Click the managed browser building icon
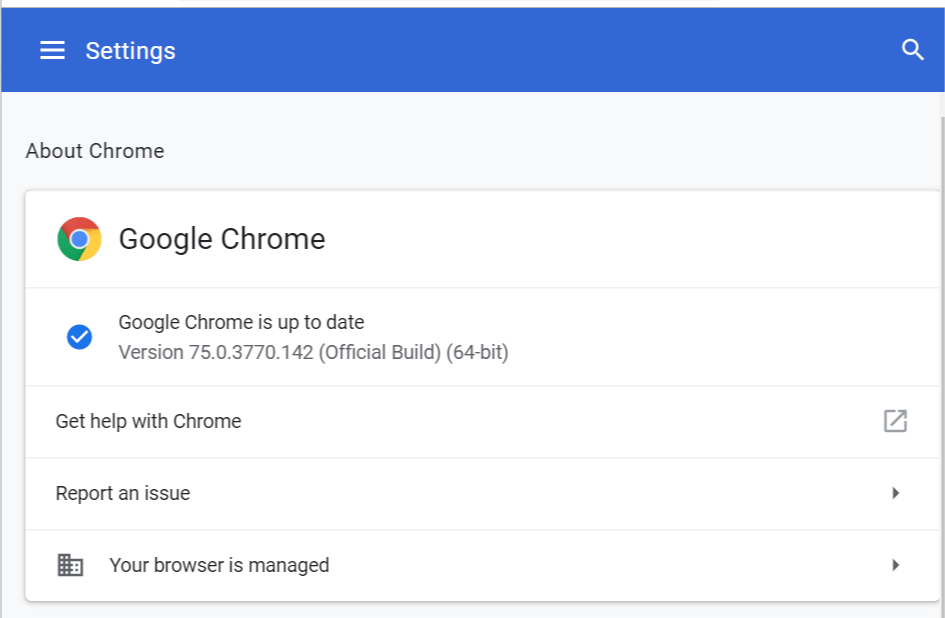 (x=70, y=565)
